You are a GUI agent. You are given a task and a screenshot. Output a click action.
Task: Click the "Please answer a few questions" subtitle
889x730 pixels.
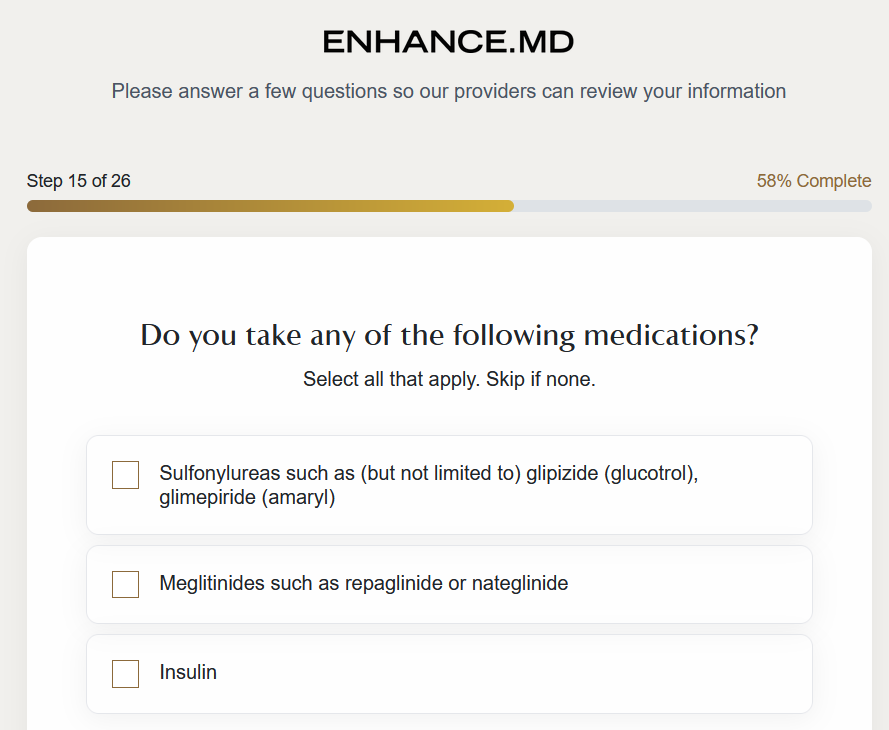(x=448, y=92)
